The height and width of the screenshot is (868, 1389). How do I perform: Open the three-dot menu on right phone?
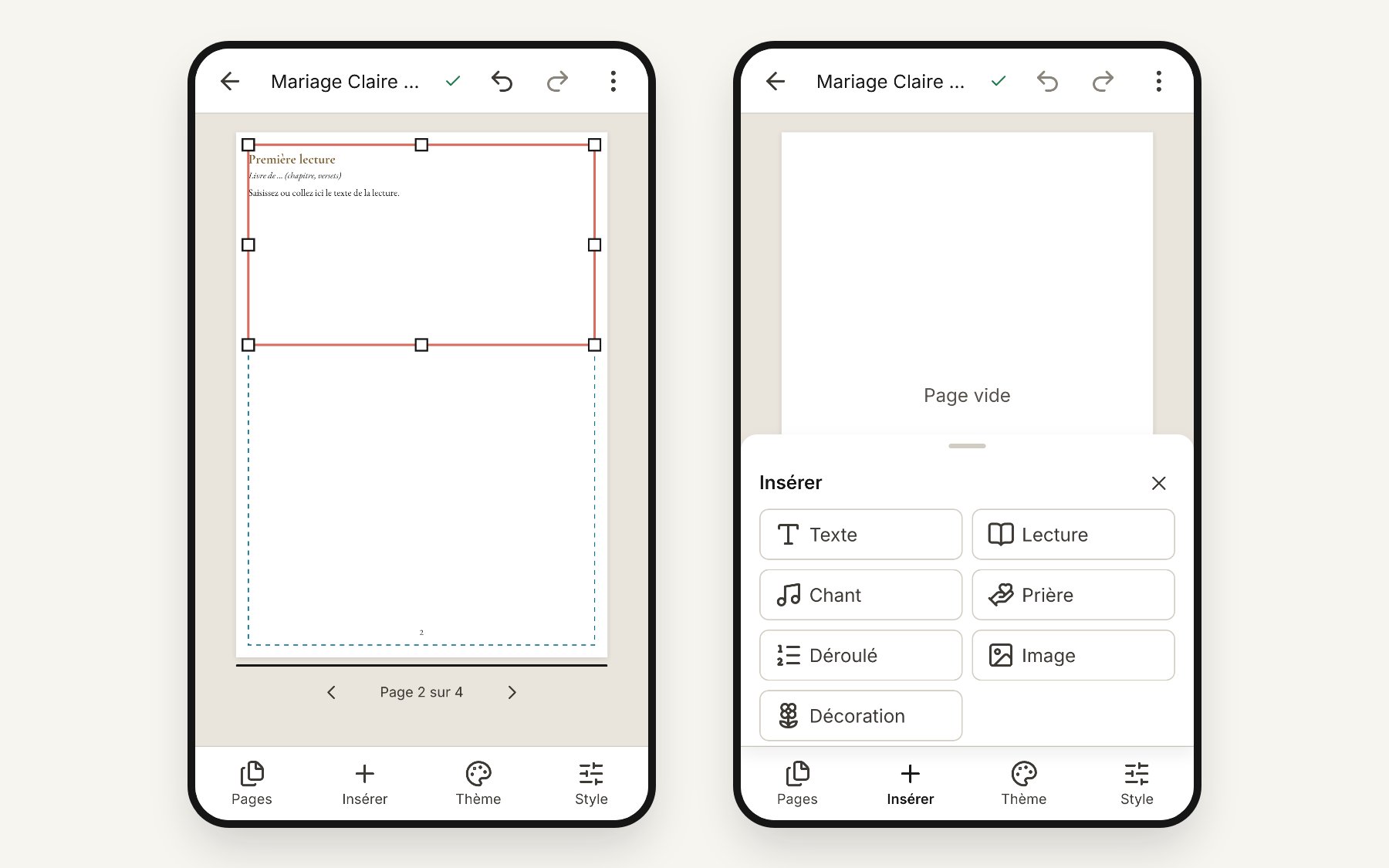[1159, 81]
